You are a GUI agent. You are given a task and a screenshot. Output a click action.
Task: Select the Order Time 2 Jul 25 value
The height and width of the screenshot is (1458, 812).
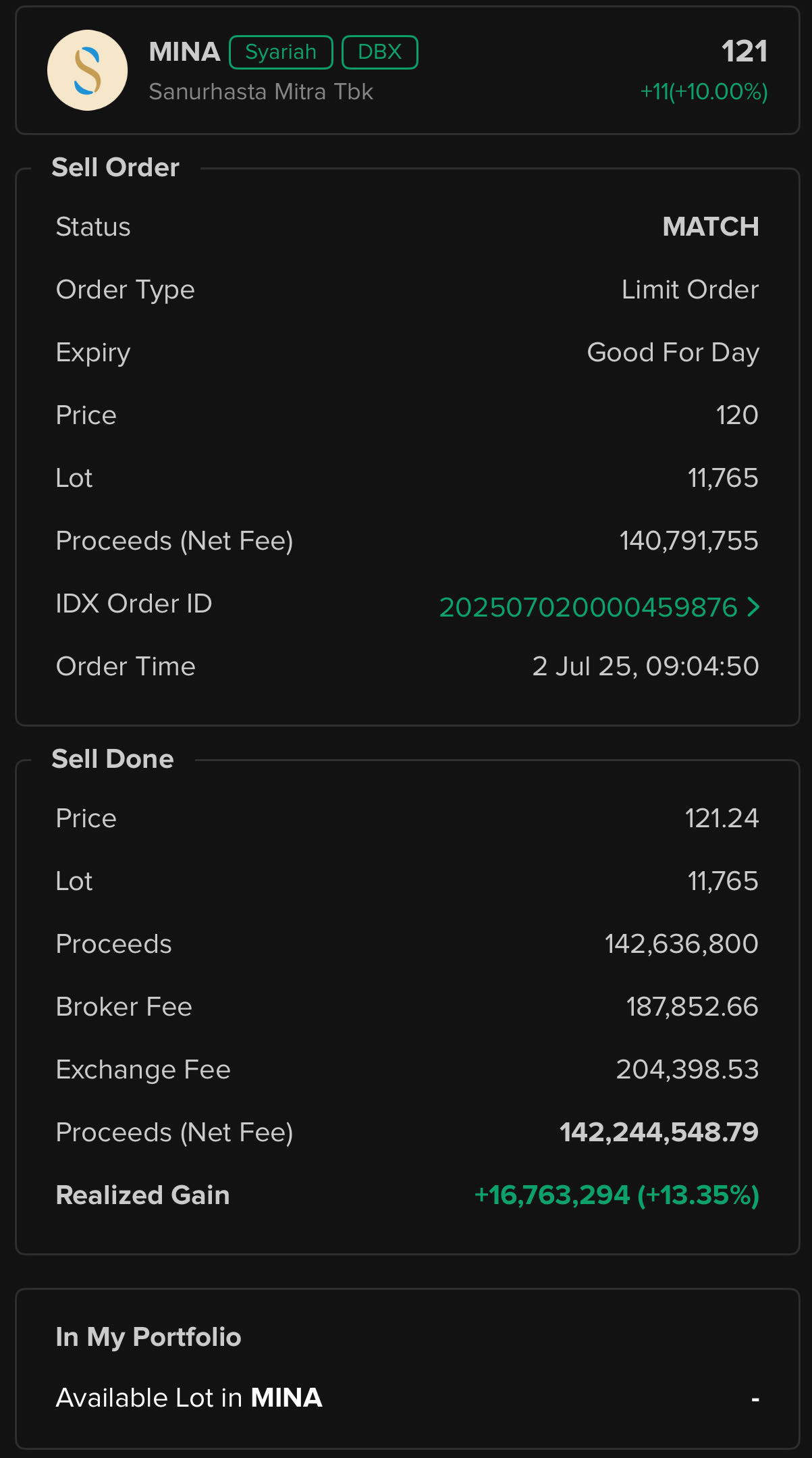[645, 667]
